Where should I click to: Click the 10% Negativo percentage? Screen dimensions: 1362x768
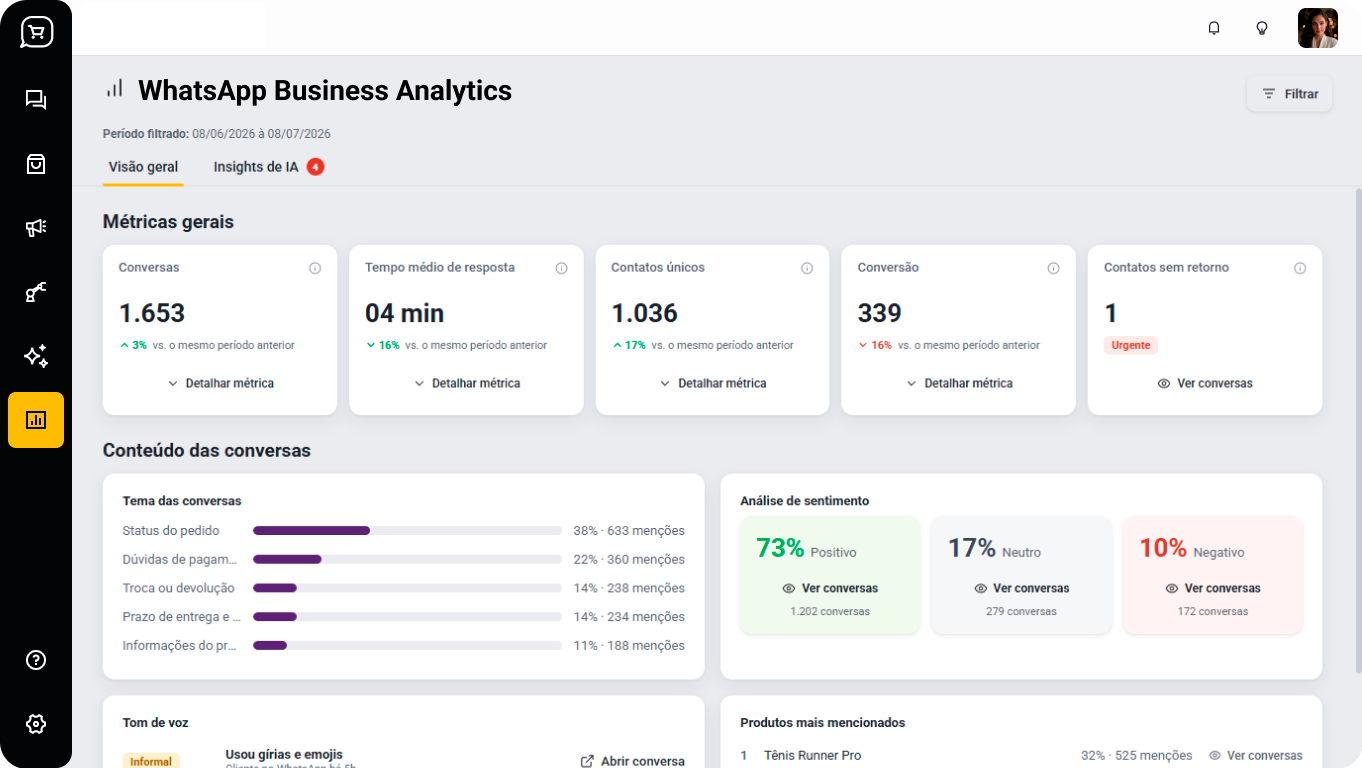tap(1163, 548)
